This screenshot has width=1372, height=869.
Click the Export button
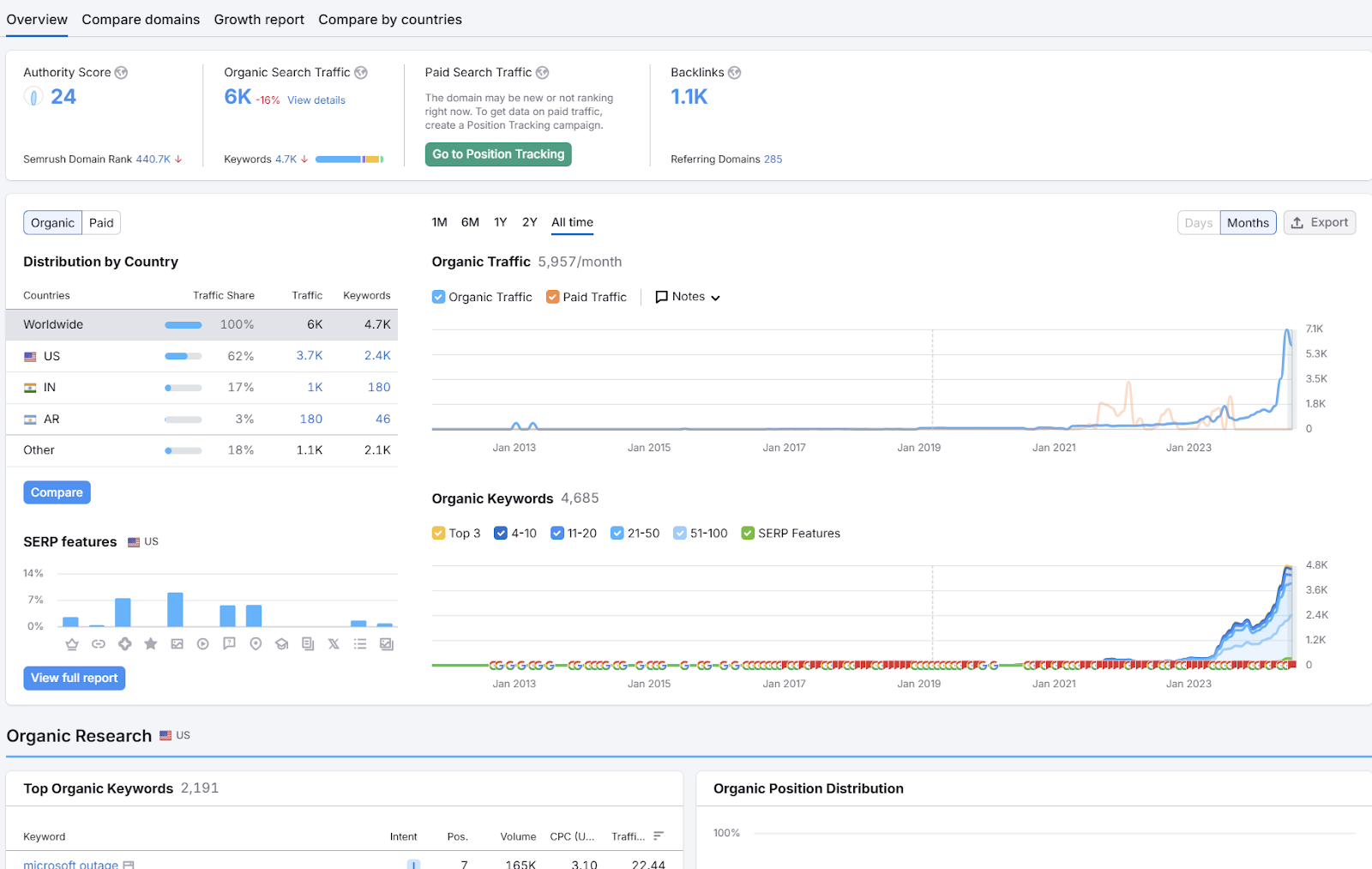coord(1320,223)
